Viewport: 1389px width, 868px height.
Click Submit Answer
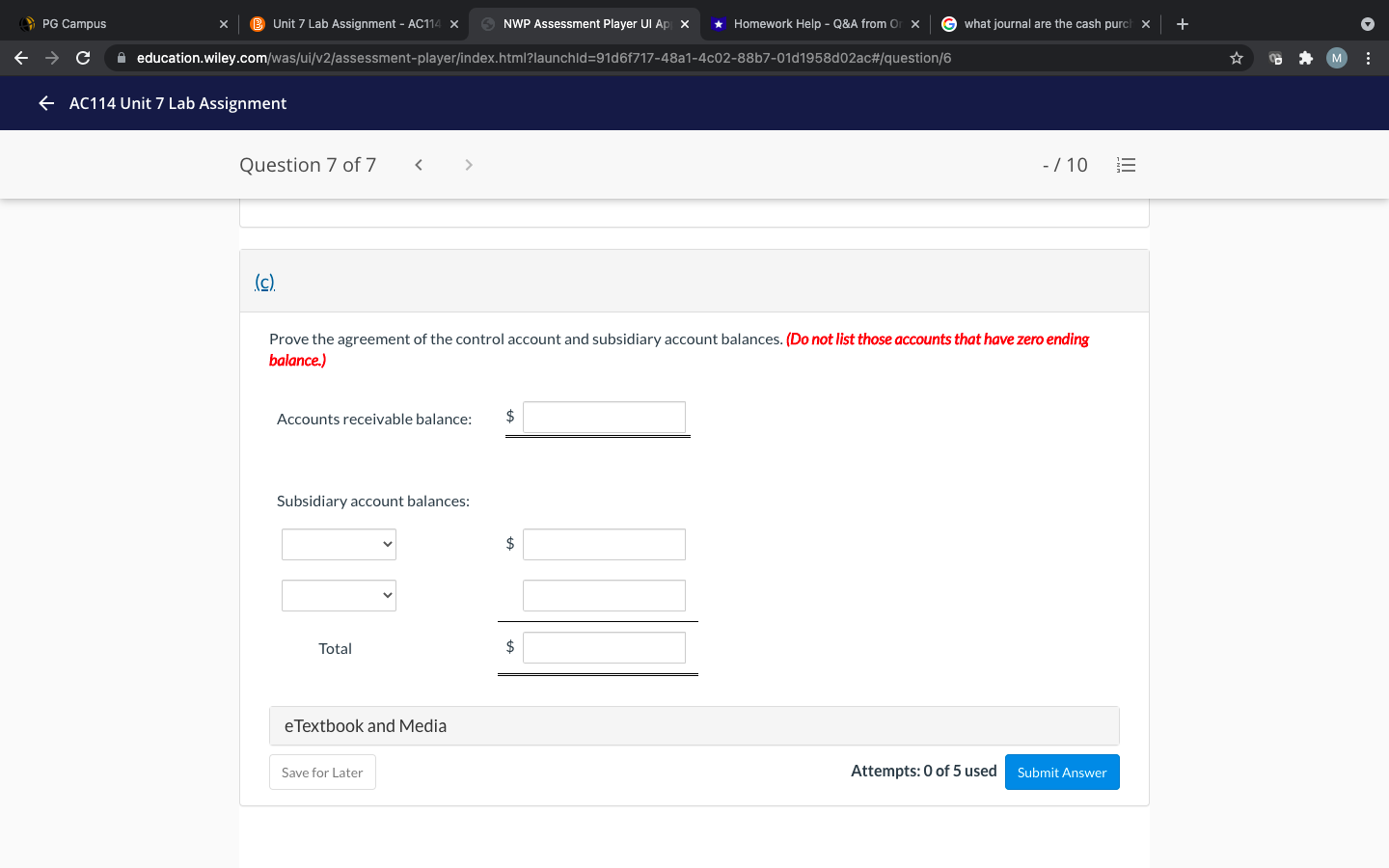click(x=1062, y=772)
